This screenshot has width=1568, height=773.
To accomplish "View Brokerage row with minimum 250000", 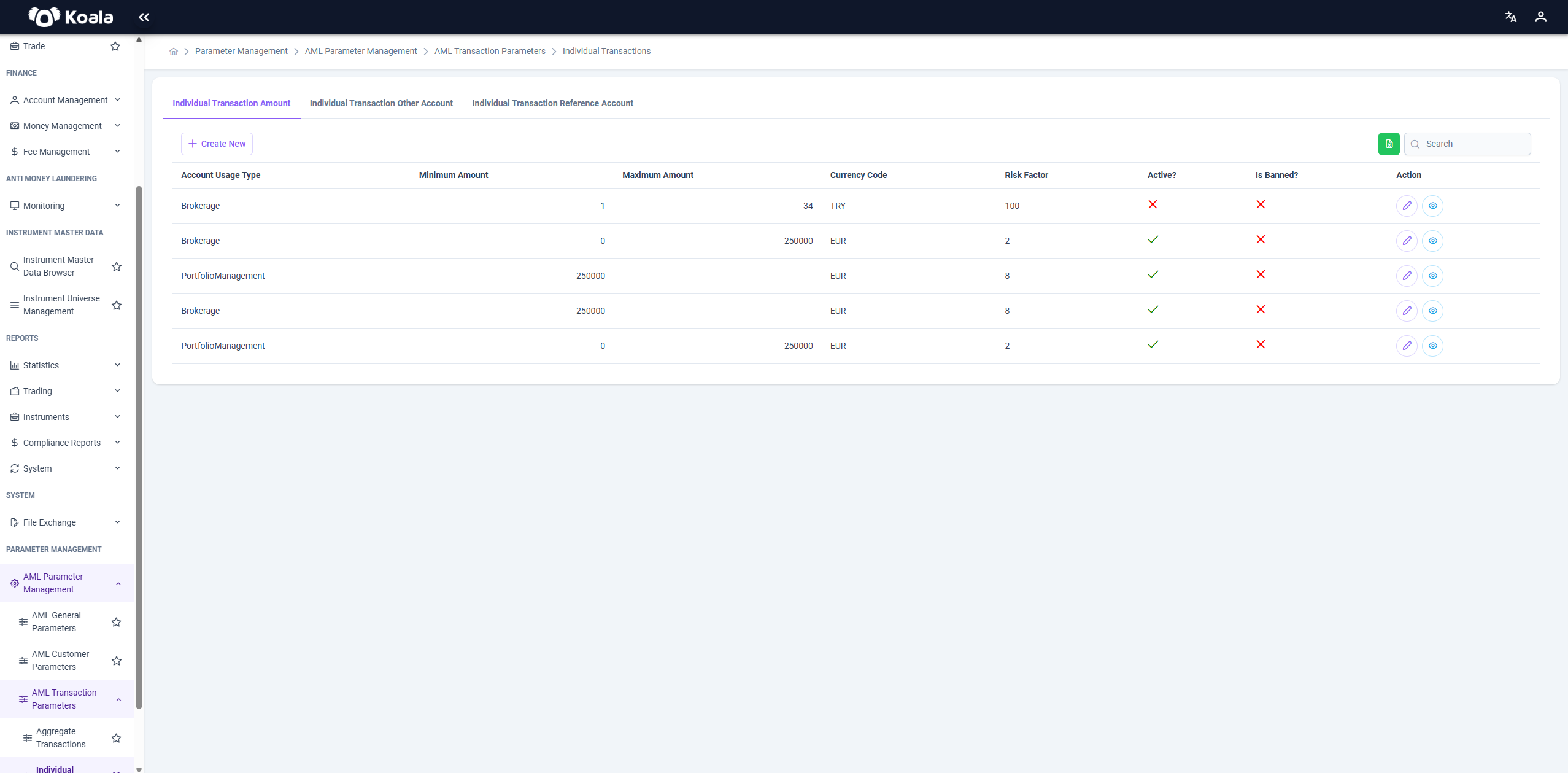I will [x=1432, y=311].
